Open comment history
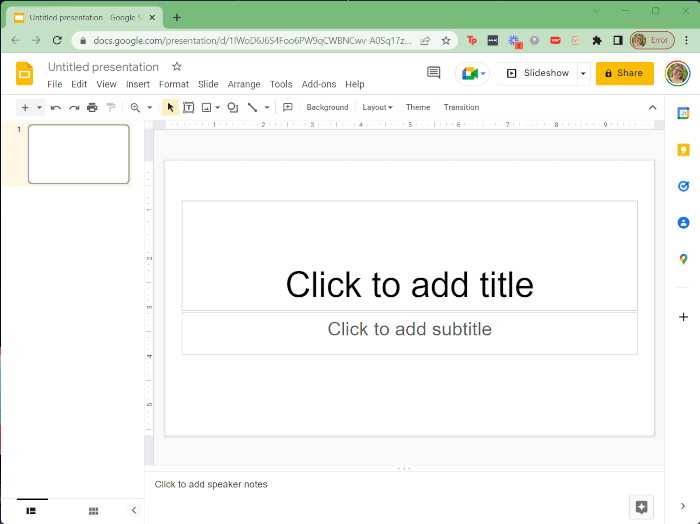The height and width of the screenshot is (524, 700). [433, 73]
